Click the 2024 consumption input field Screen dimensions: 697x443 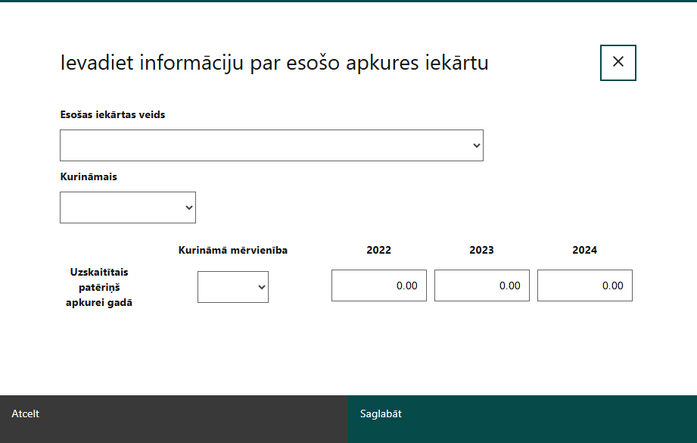[585, 285]
